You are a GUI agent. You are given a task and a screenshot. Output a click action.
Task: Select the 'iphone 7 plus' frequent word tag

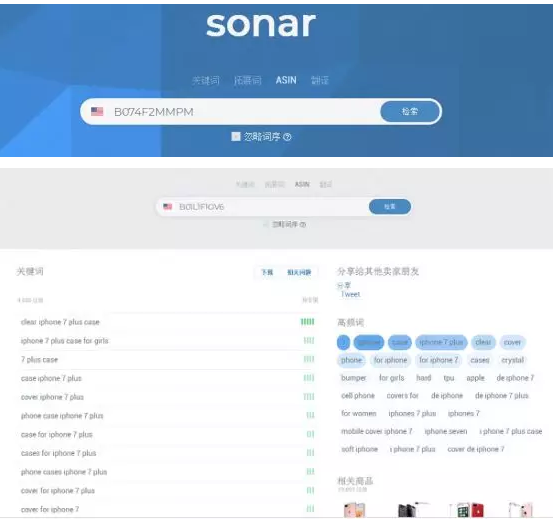pyautogui.click(x=441, y=342)
